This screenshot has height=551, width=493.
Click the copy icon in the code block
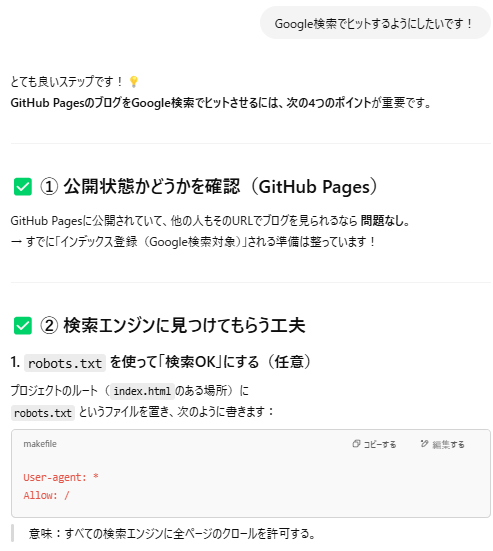pos(356,443)
